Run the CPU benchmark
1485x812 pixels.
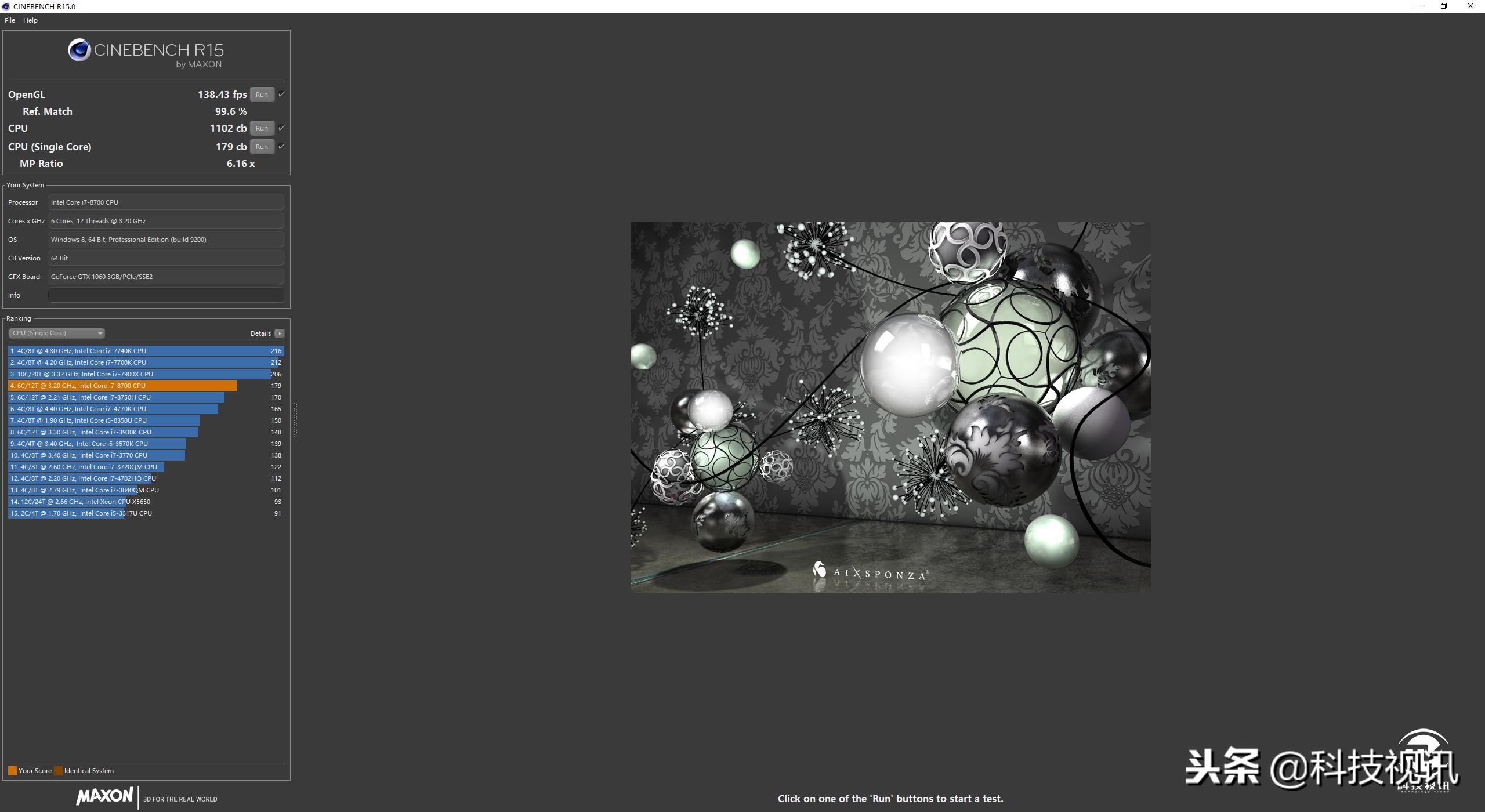pos(262,128)
